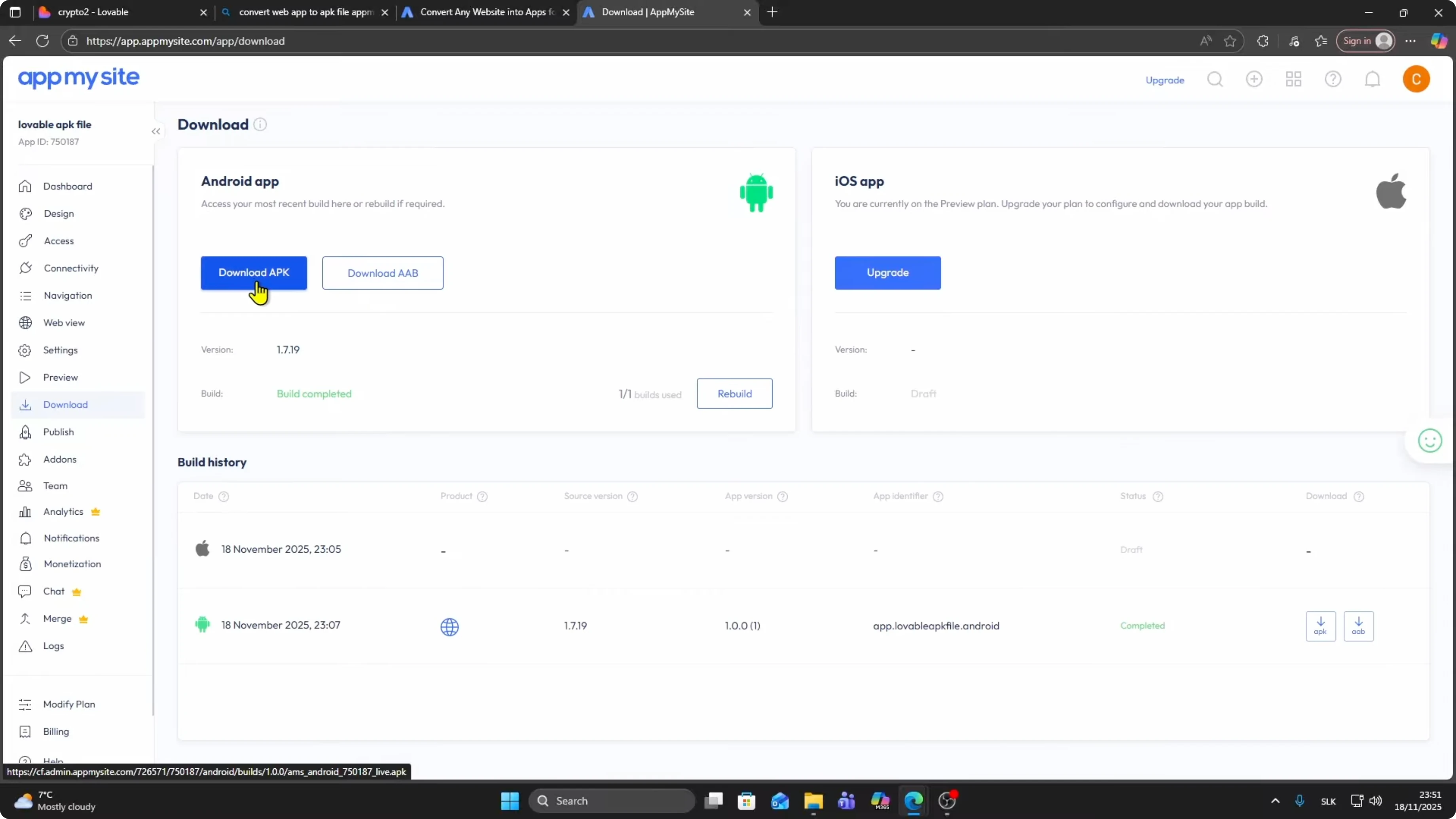Click the help icon next to Download column
The image size is (1456, 819).
coord(1359,496)
